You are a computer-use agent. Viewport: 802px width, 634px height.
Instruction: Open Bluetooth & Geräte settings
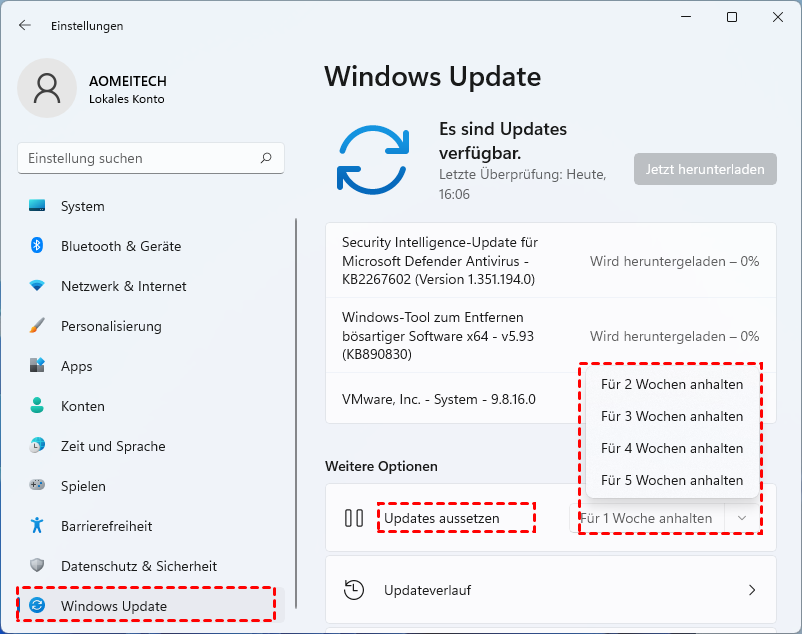tap(151, 246)
